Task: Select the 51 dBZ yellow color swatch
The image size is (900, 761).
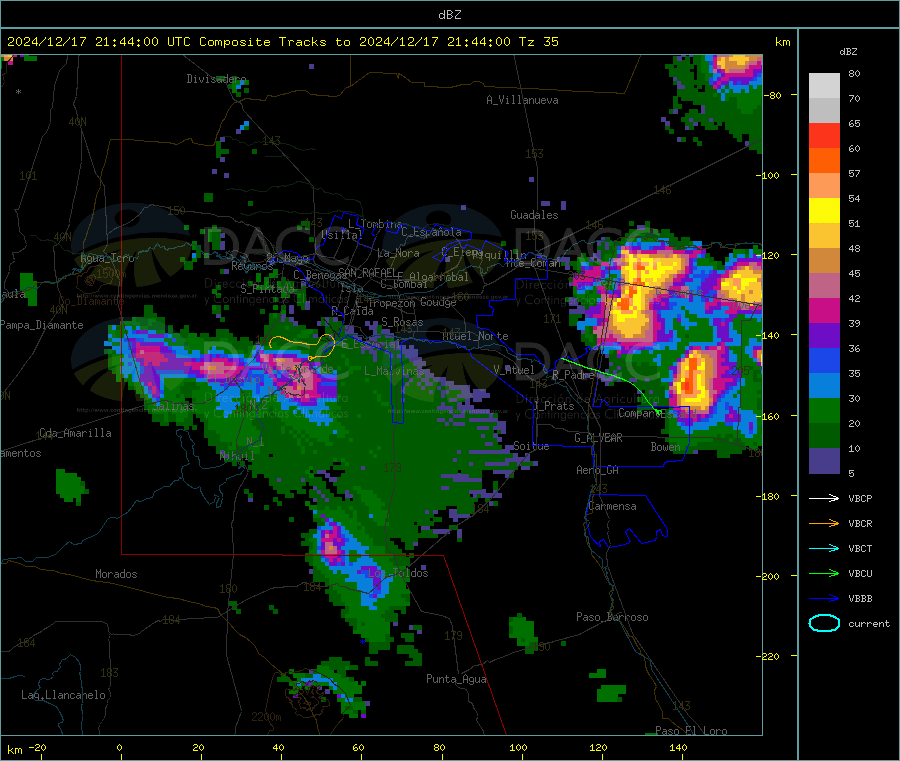Action: coord(824,211)
